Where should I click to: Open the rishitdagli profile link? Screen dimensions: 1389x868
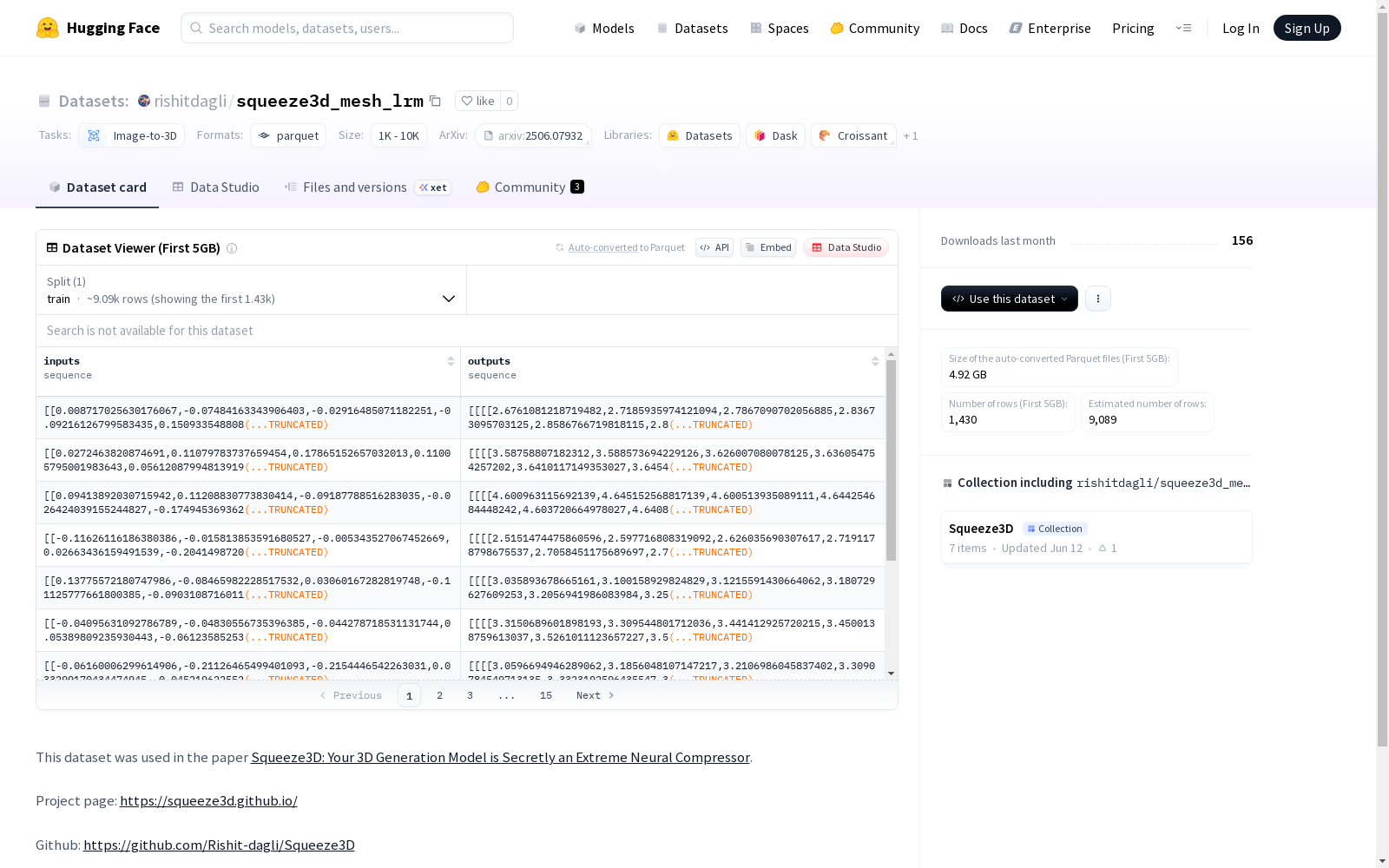[190, 101]
